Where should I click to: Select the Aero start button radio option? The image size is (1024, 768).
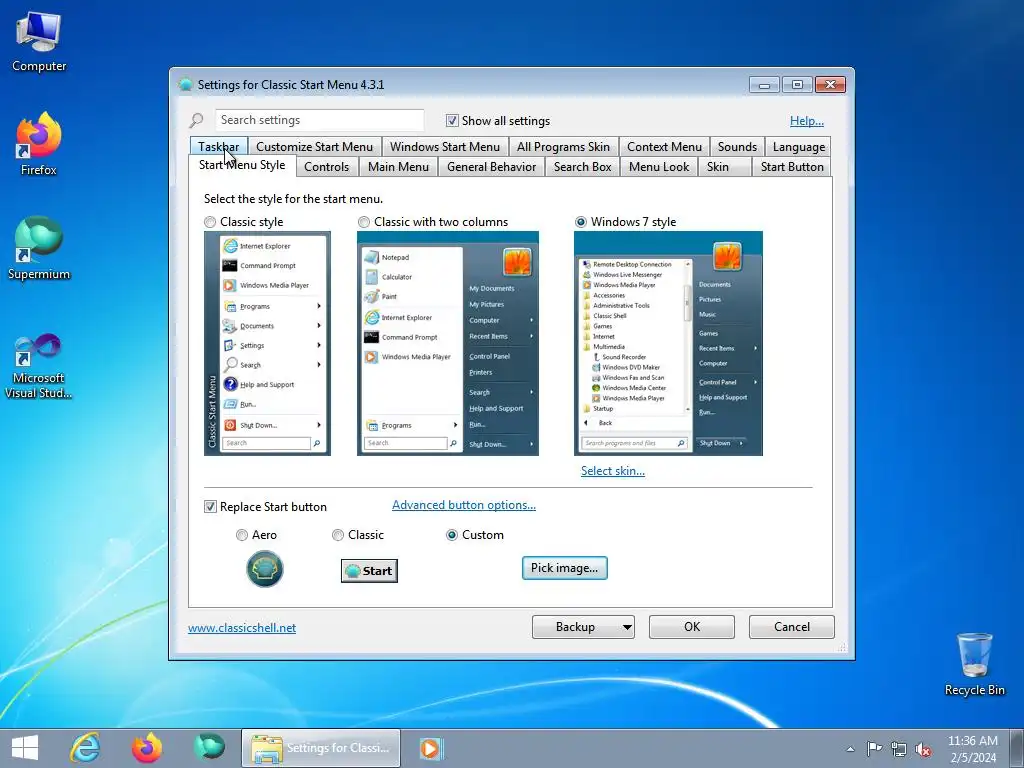pos(242,535)
